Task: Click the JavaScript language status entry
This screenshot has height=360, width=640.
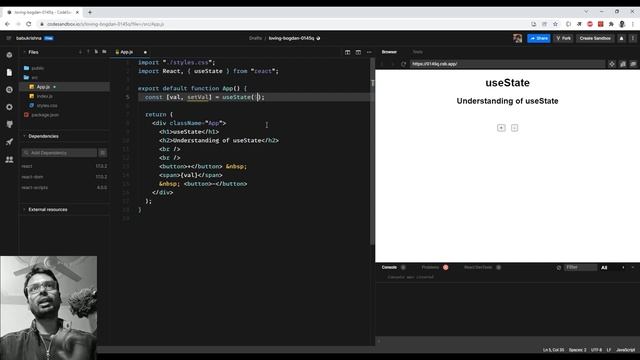Action: pos(625,350)
